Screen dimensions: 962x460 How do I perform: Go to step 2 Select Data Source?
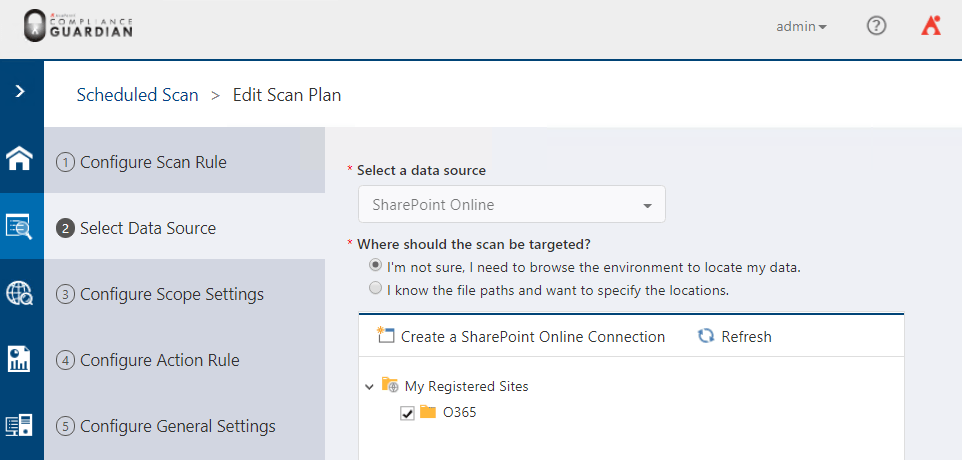tap(184, 228)
